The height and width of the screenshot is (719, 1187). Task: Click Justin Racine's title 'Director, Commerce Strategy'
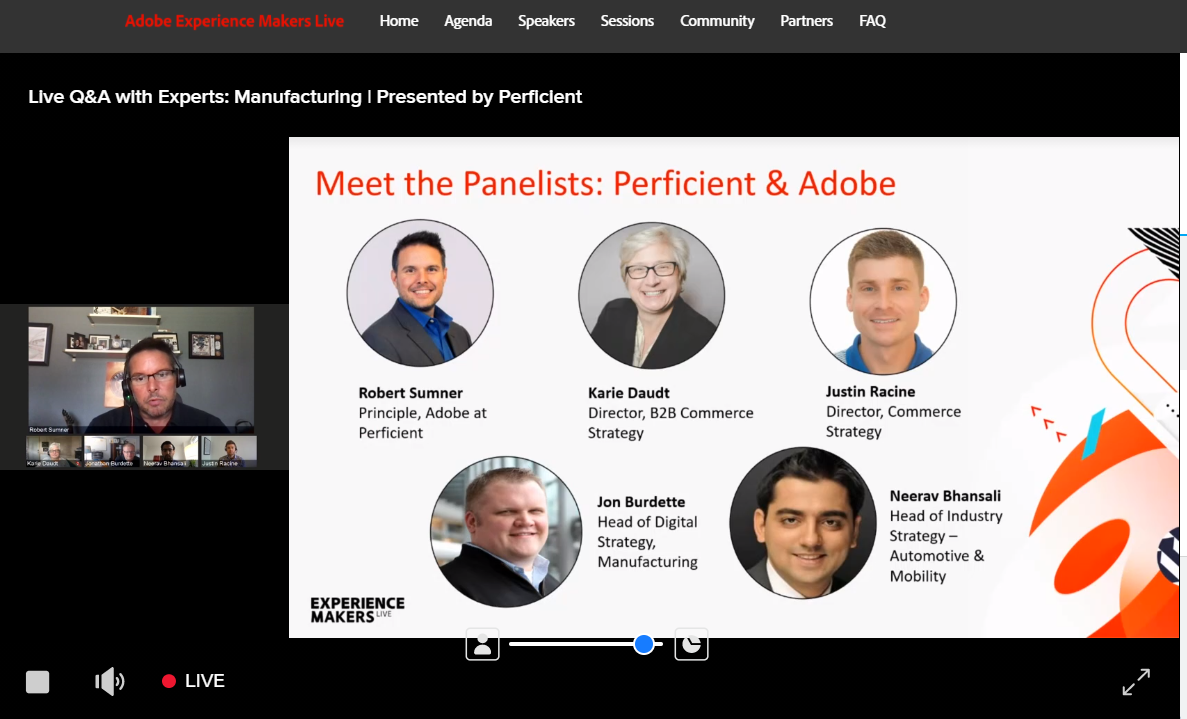pos(893,422)
